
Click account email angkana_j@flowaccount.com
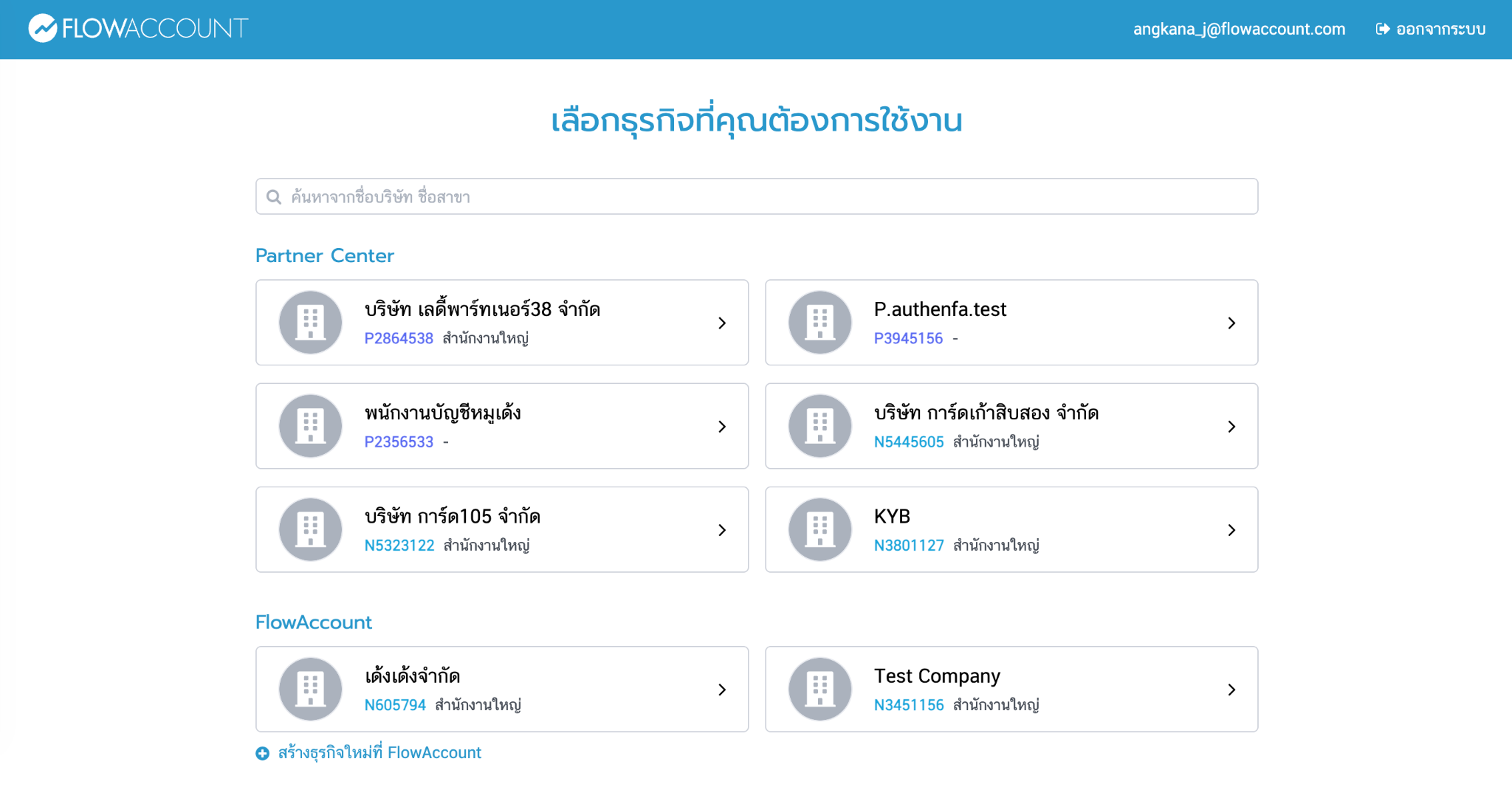pyautogui.click(x=1240, y=29)
